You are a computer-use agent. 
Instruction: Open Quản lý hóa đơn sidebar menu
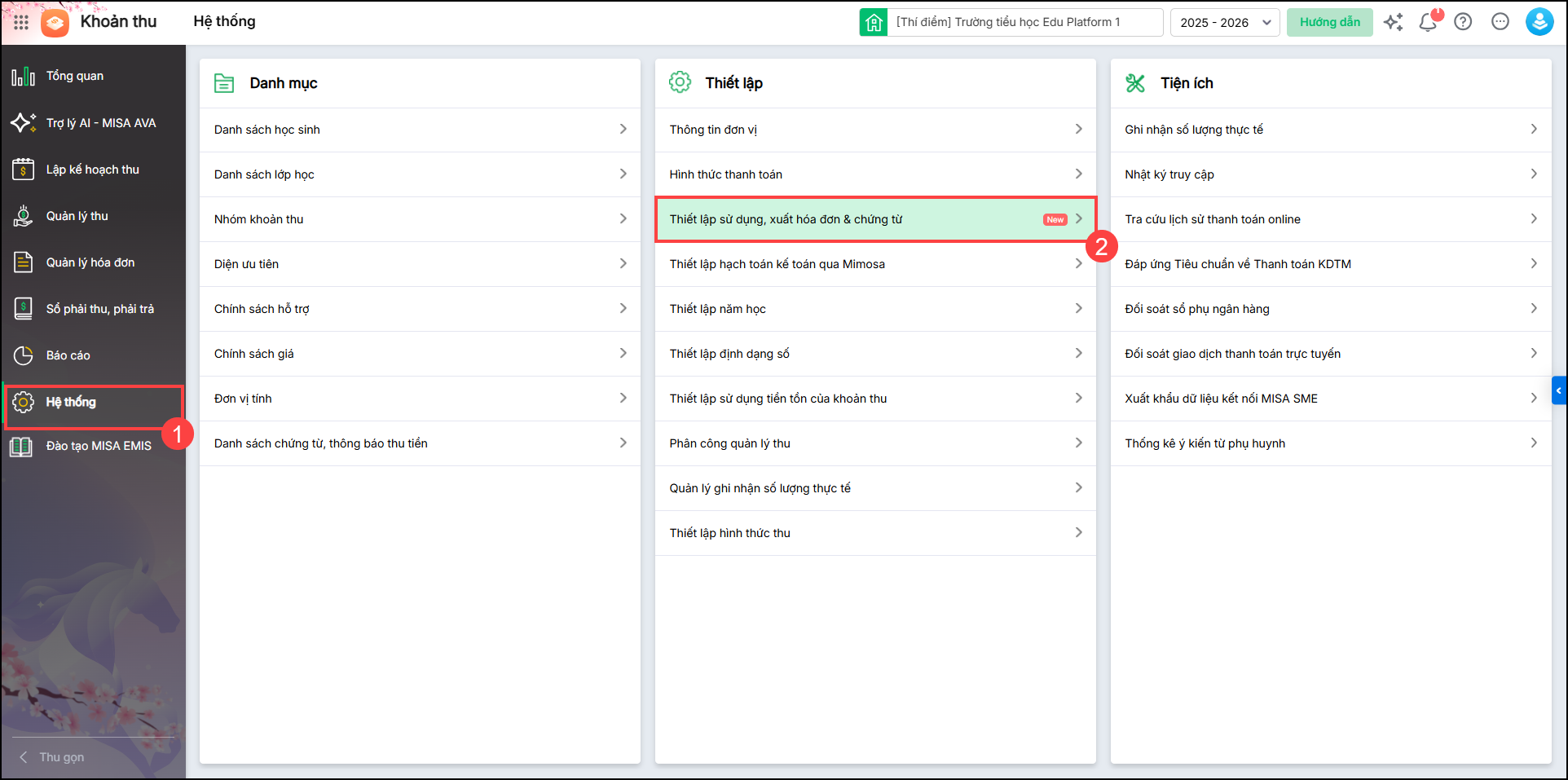pyautogui.click(x=90, y=262)
